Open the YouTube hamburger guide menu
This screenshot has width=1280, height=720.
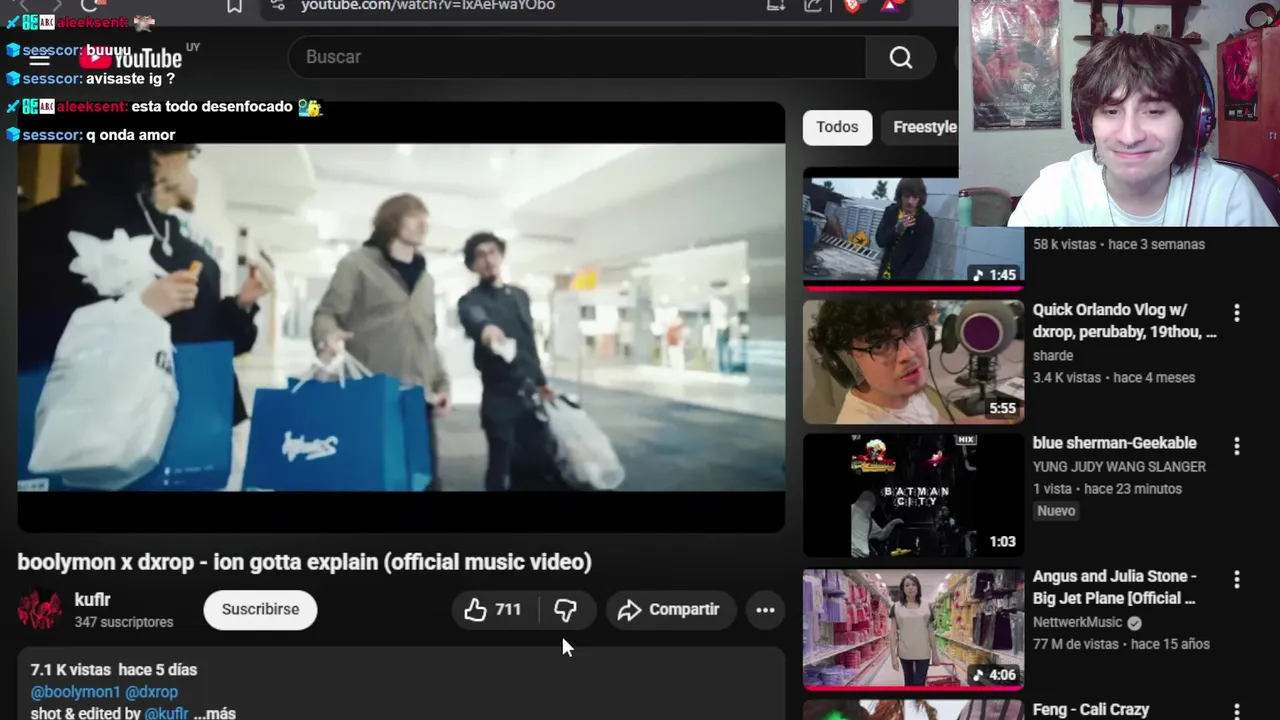tap(39, 58)
